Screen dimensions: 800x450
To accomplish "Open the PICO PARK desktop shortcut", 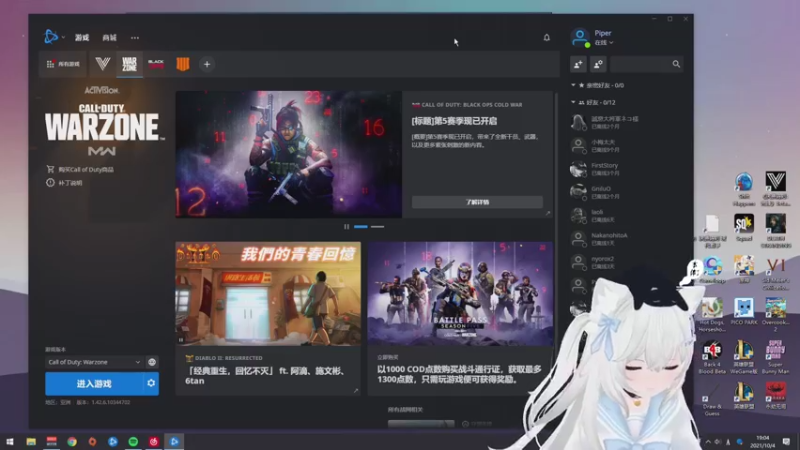I will tap(744, 311).
